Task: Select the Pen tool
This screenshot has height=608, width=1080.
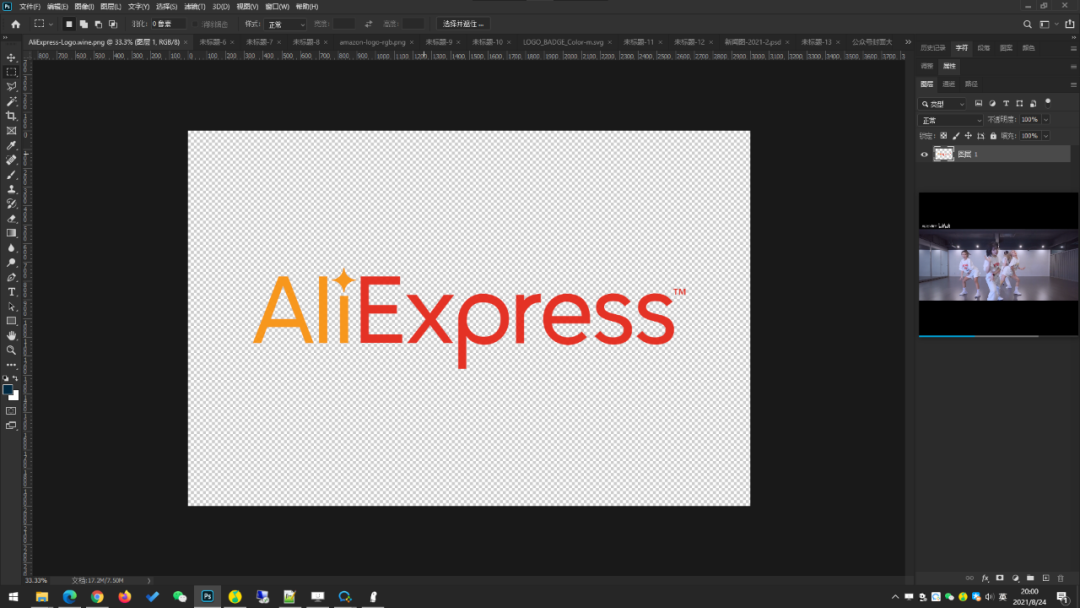Action: coord(11,277)
